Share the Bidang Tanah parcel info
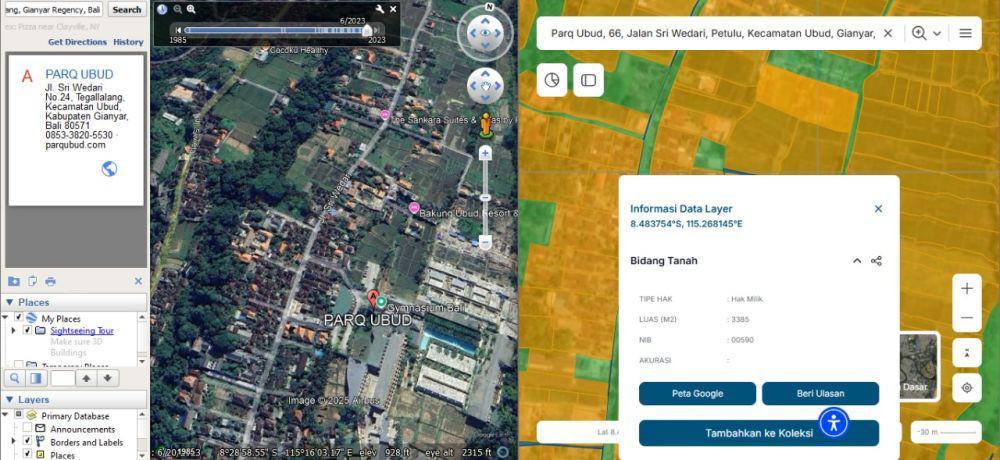The height and width of the screenshot is (460, 1000). point(876,261)
